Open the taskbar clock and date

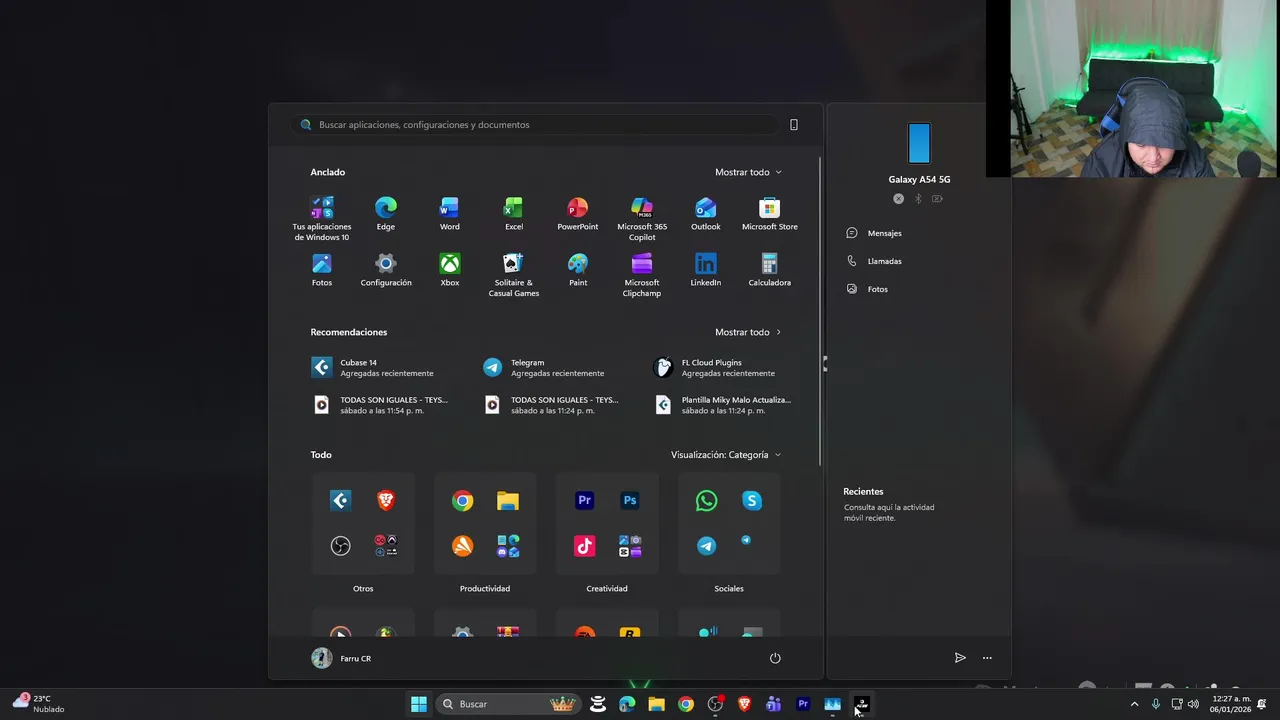pos(1230,704)
